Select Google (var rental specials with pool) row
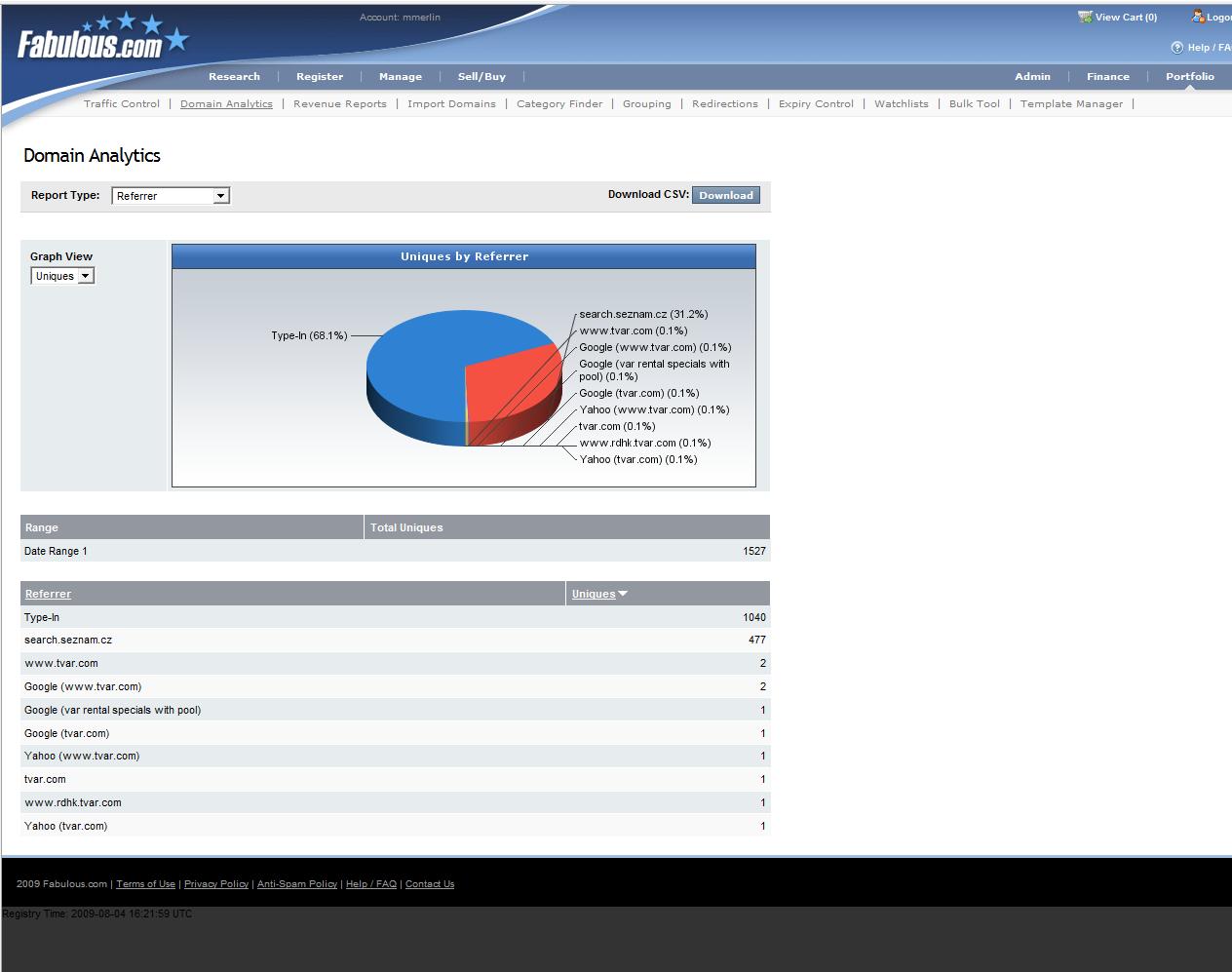This screenshot has height=972, width=1232. point(395,710)
